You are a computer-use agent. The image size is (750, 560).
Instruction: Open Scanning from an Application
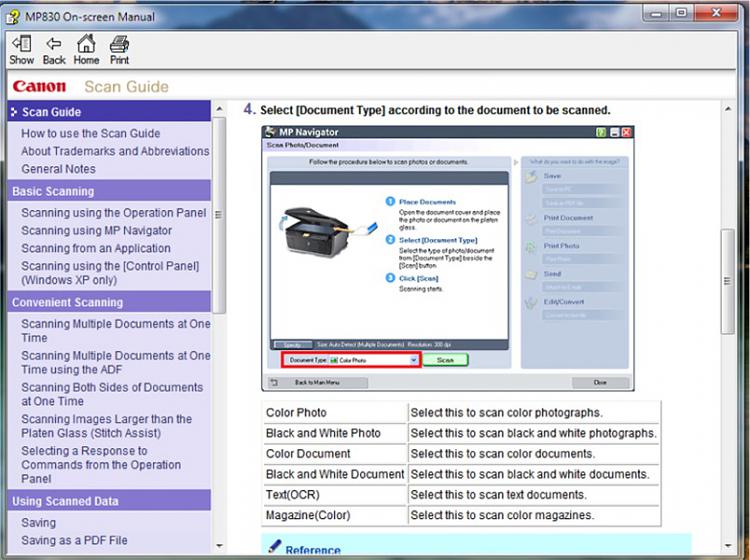[96, 248]
